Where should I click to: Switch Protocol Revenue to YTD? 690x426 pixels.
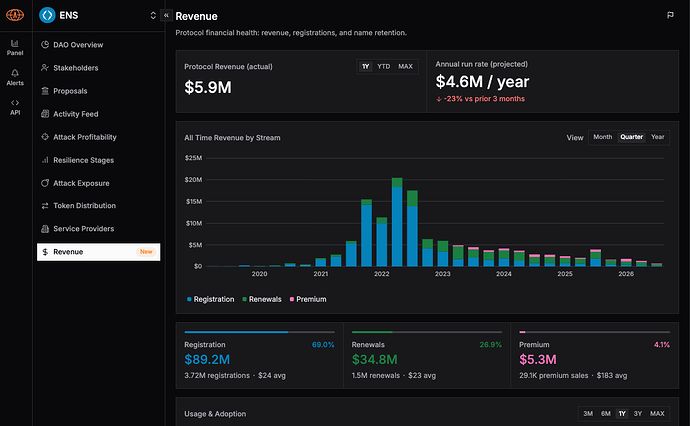pyautogui.click(x=383, y=66)
